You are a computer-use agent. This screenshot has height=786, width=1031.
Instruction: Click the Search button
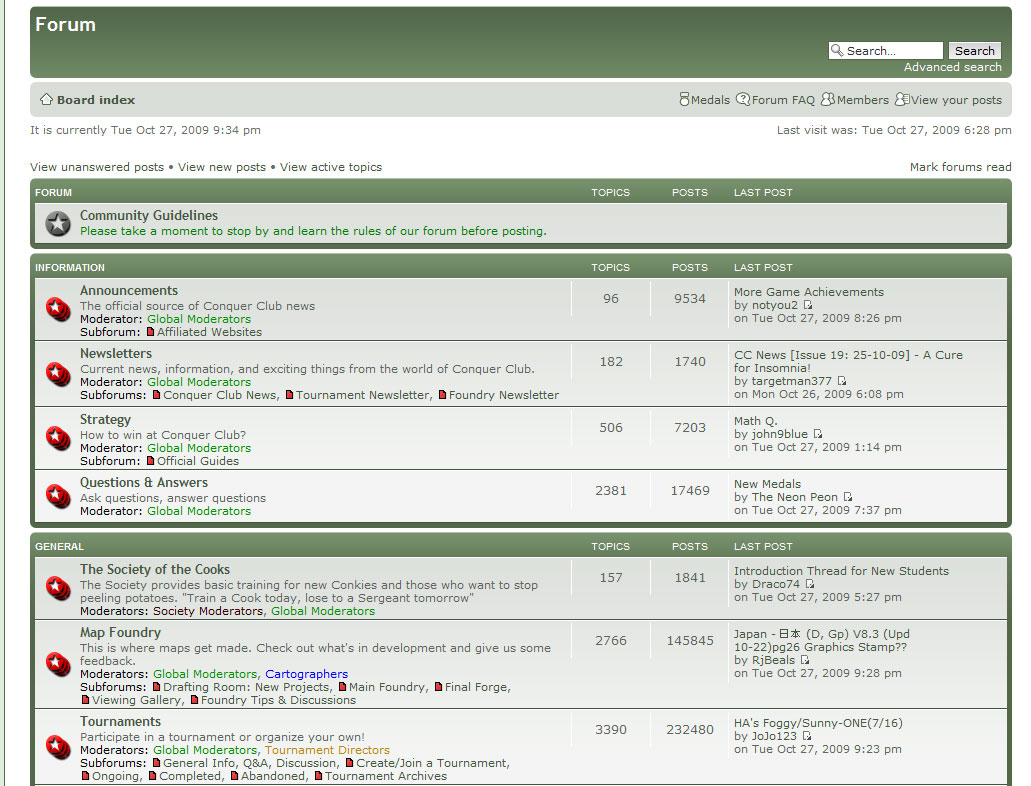coord(974,51)
